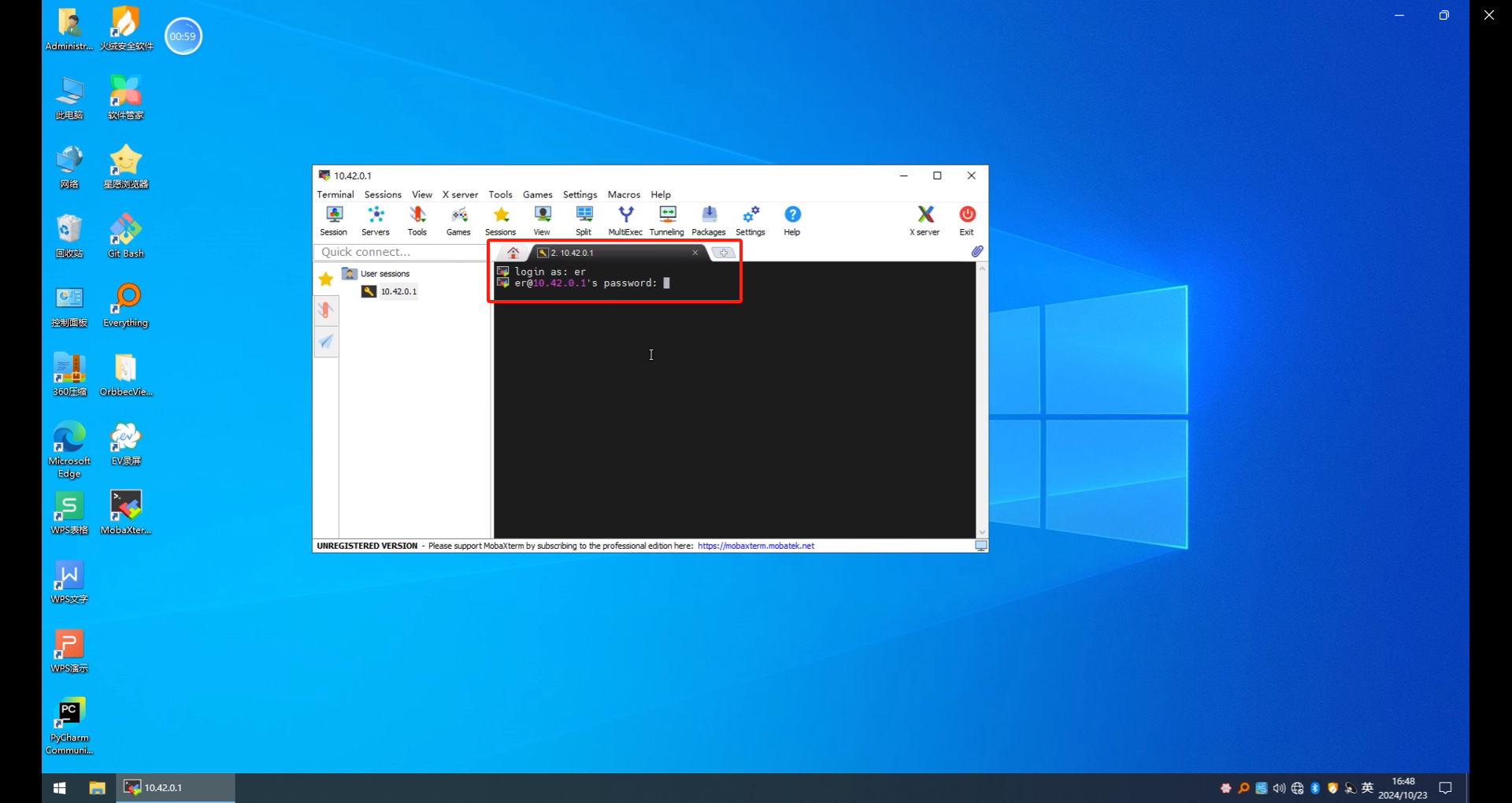
Task: Open the sidebar Macros paper-plane tab
Action: [326, 342]
